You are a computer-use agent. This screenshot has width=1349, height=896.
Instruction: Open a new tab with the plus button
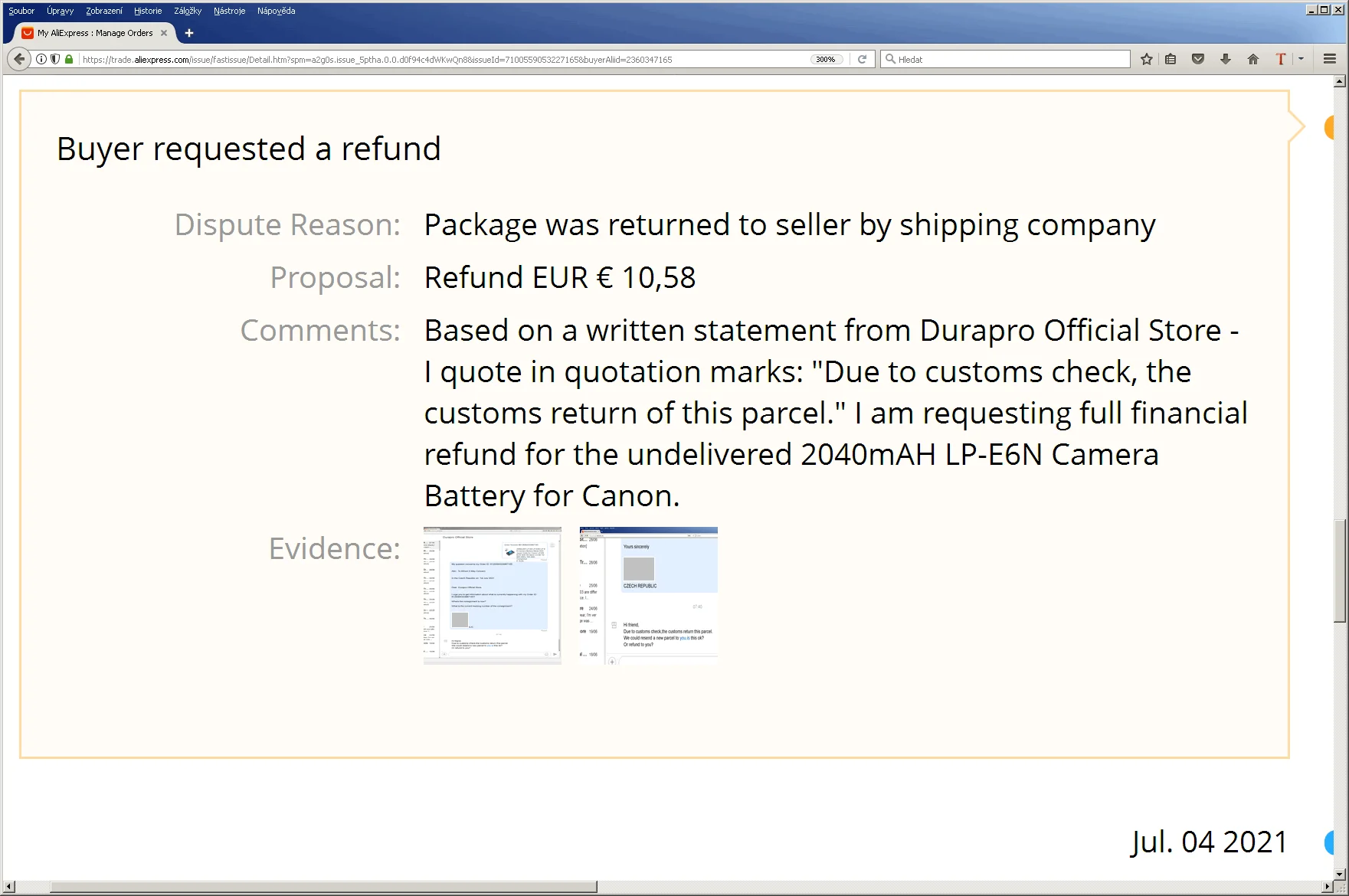[x=189, y=33]
